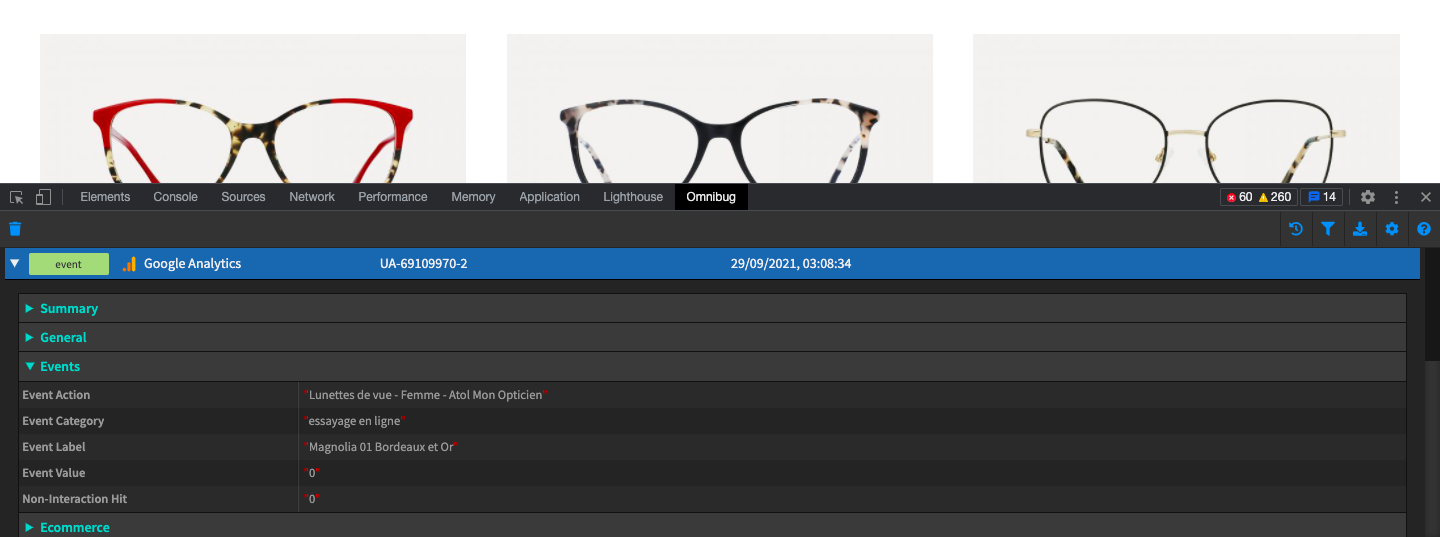Click the Omnibug help question icon
1440x537 pixels.
point(1423,229)
